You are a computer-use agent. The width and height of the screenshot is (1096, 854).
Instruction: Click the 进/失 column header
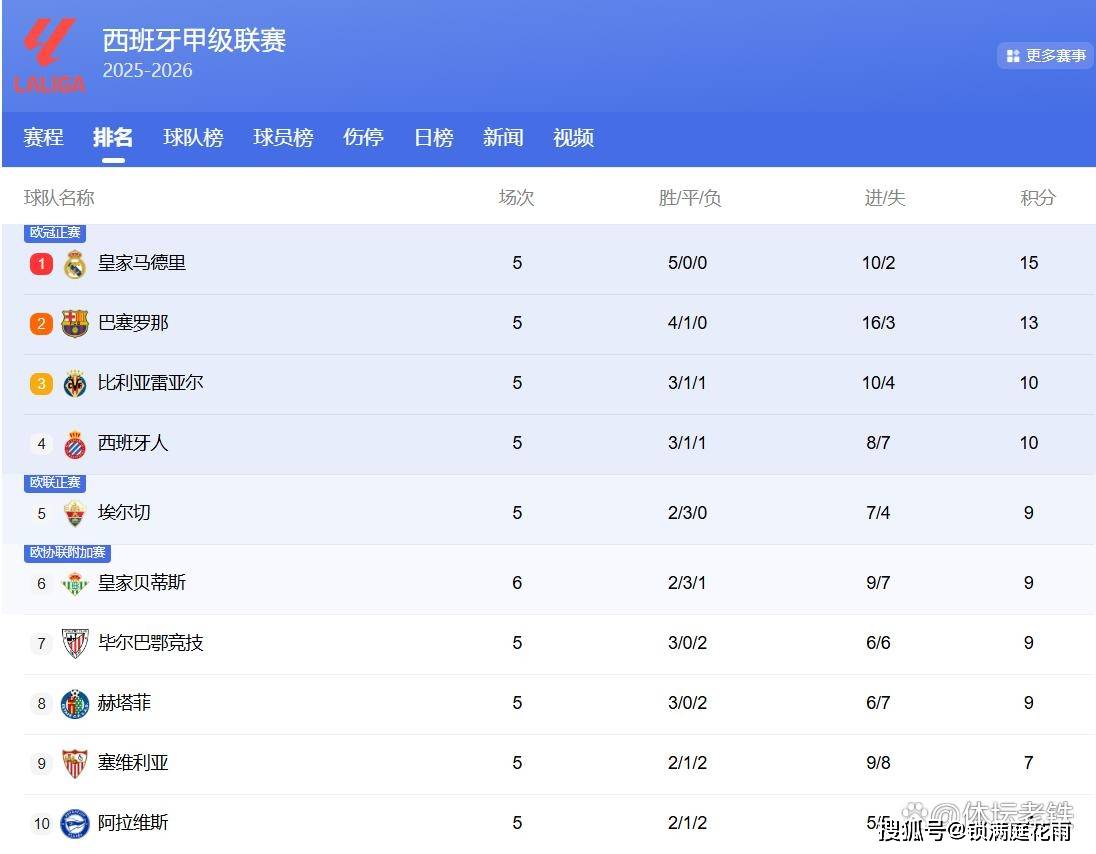tap(885, 198)
